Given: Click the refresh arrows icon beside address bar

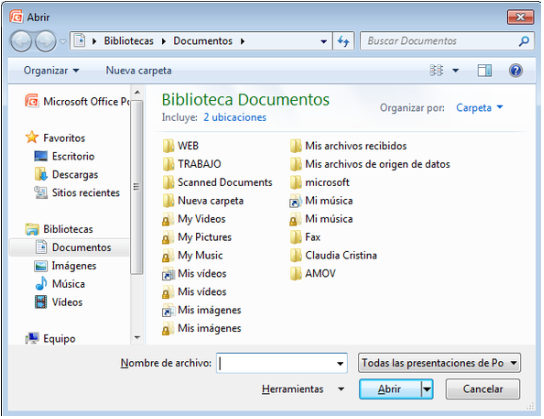Looking at the screenshot, I should tap(343, 41).
